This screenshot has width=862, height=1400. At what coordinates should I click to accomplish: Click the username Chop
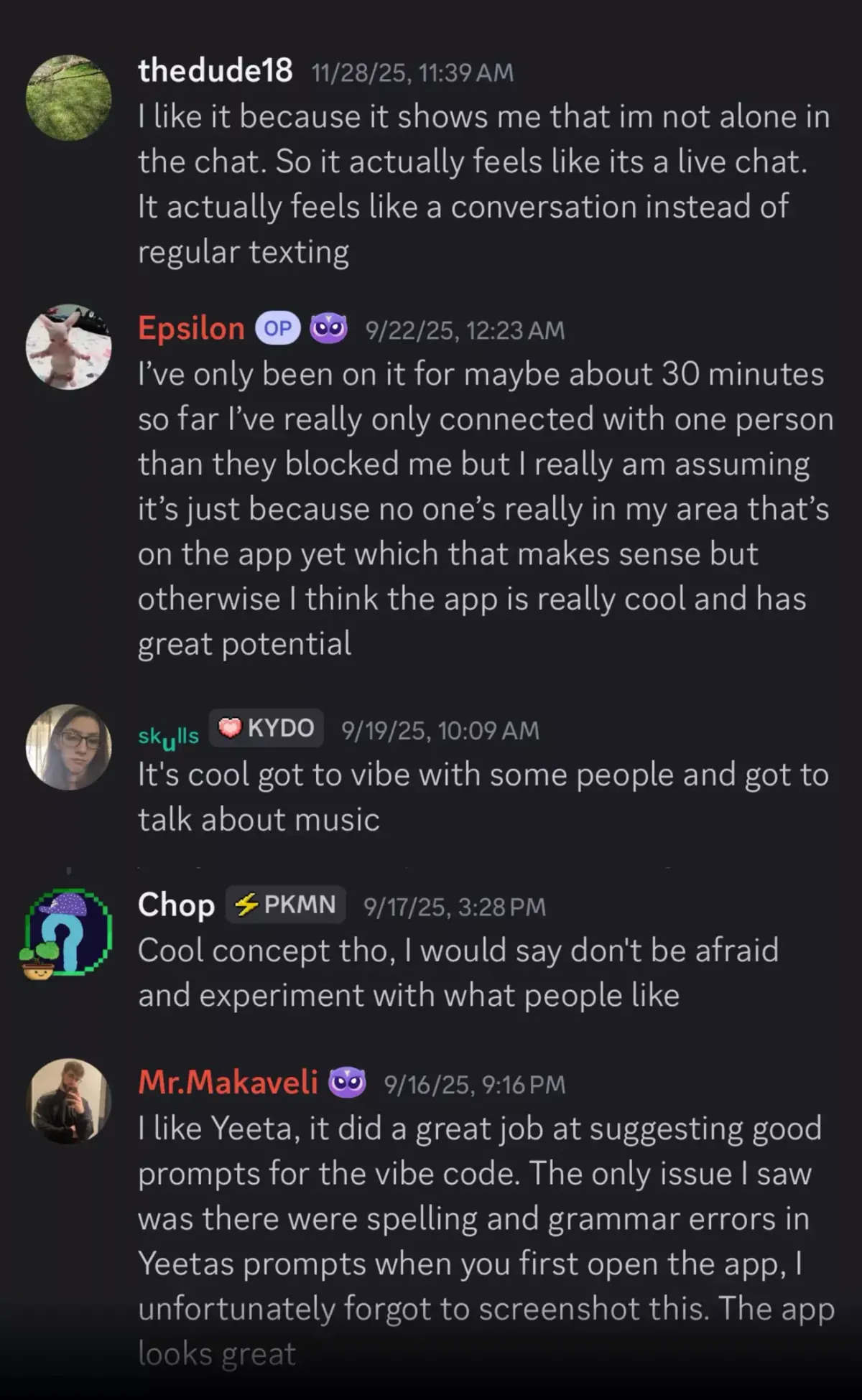point(177,905)
